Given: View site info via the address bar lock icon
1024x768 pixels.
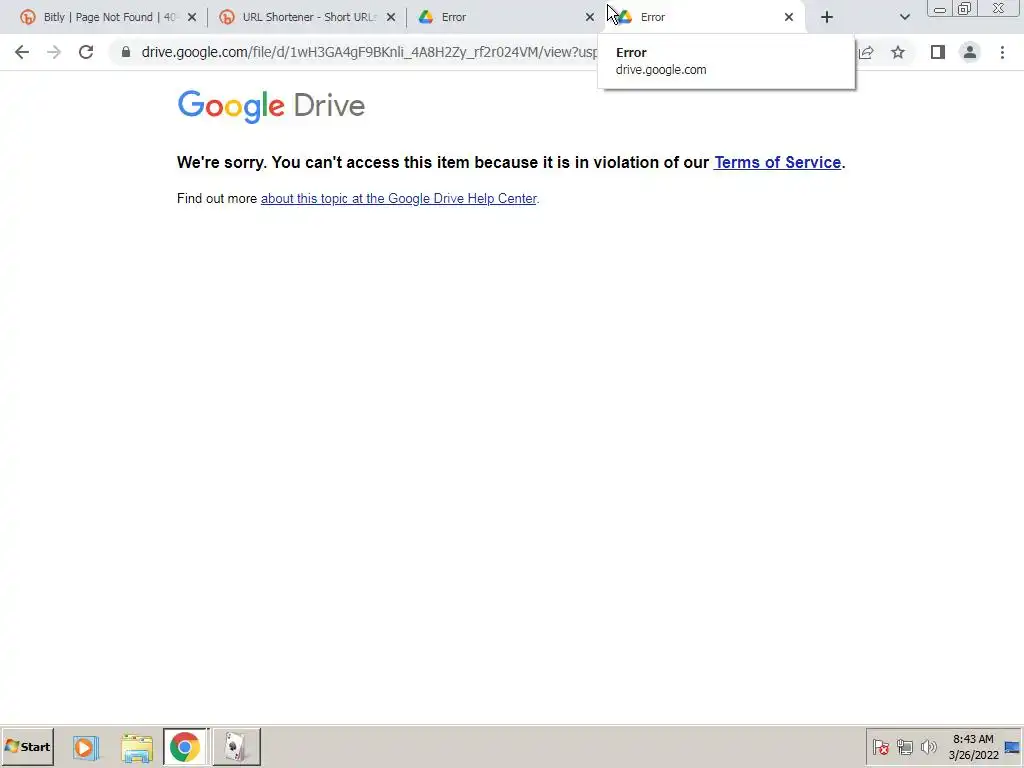Looking at the screenshot, I should 126,52.
